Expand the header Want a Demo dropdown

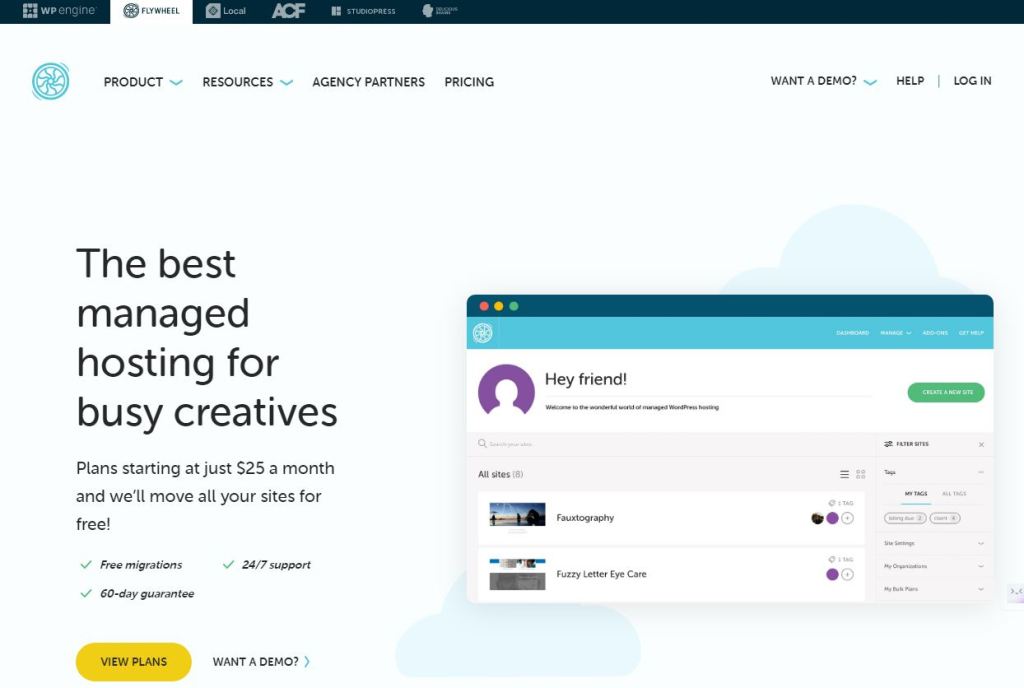pyautogui.click(x=824, y=81)
